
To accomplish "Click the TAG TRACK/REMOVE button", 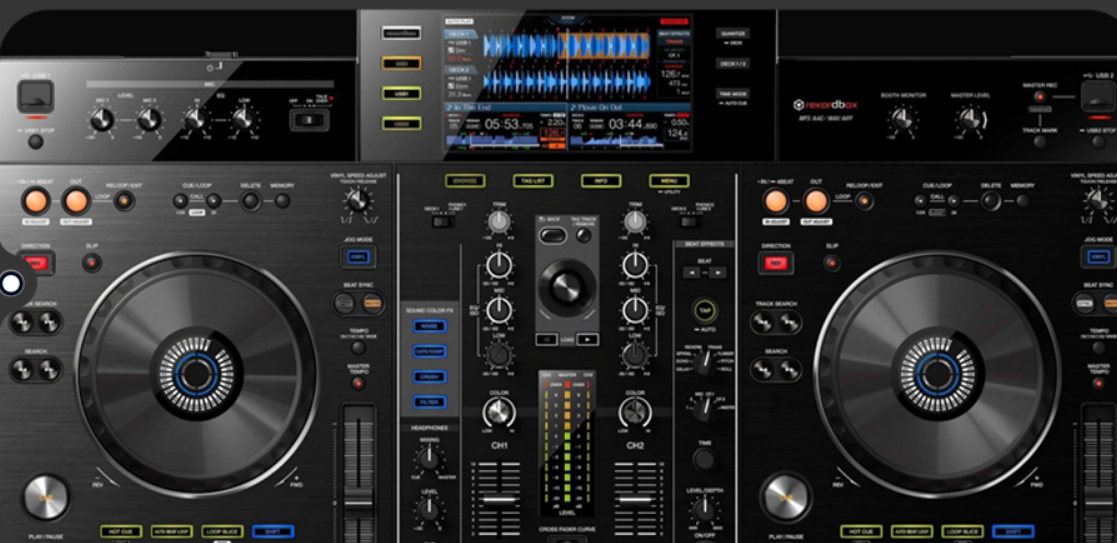I will (x=584, y=235).
